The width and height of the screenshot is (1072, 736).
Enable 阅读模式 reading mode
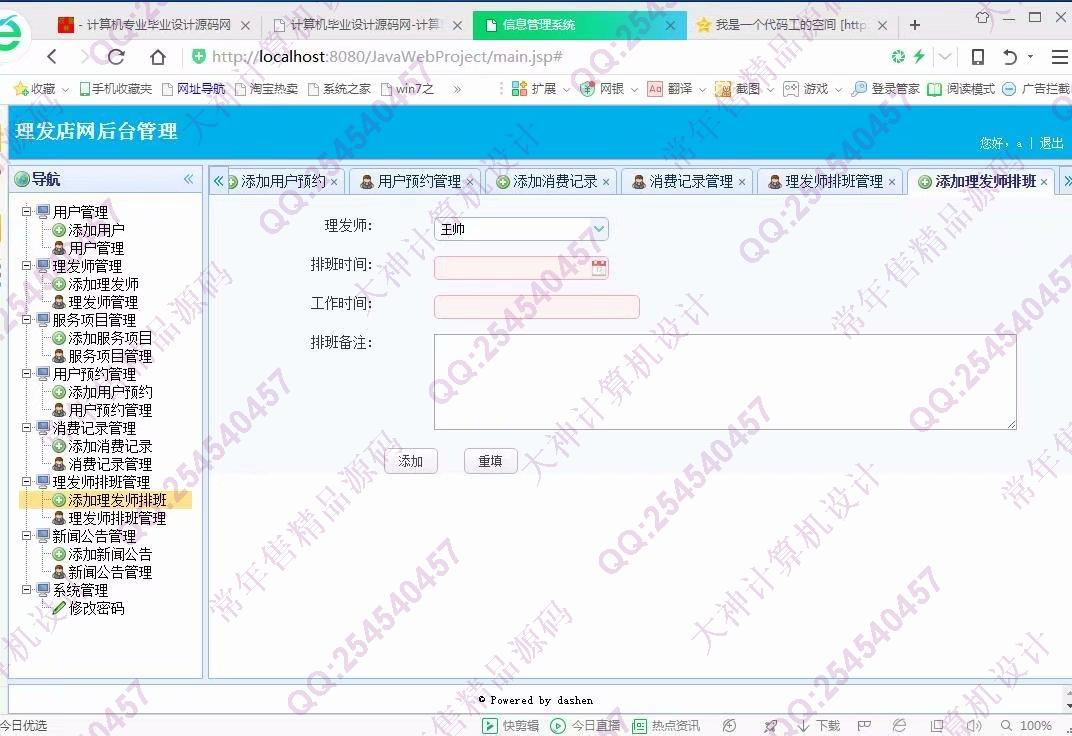[x=961, y=89]
